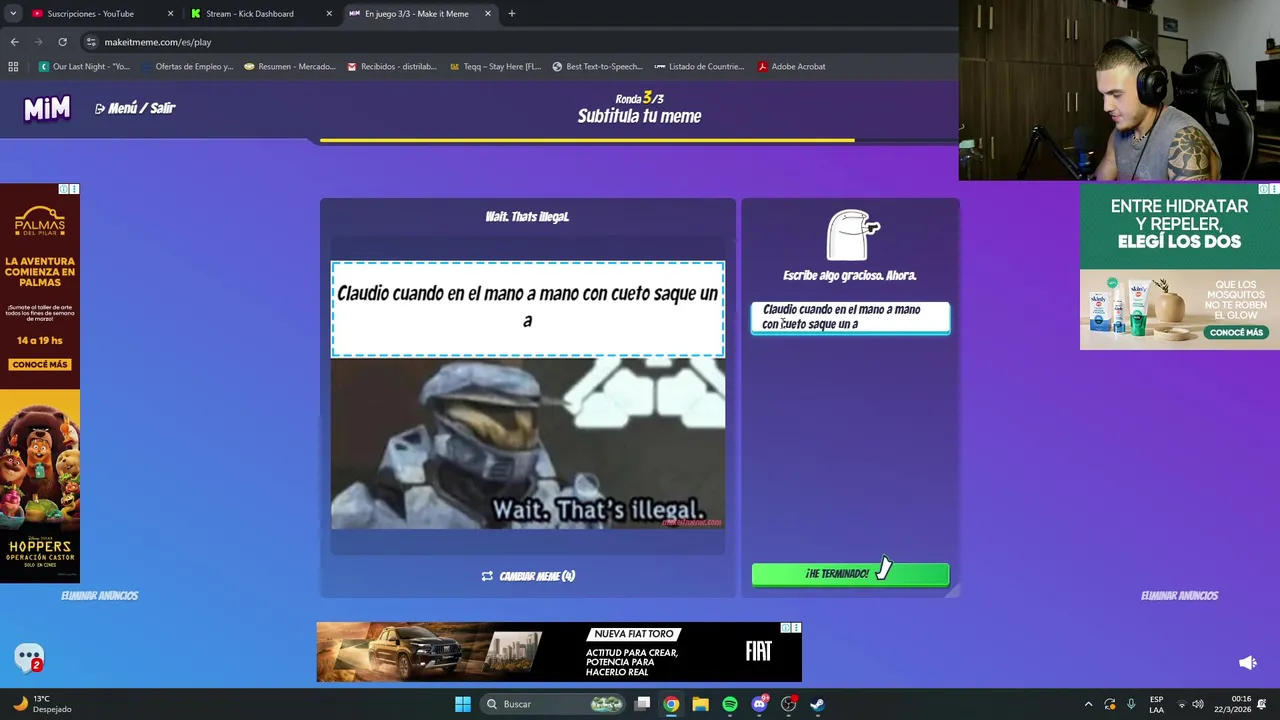Open the taskbar volume icon
The width and height of the screenshot is (1280, 720).
click(1198, 704)
